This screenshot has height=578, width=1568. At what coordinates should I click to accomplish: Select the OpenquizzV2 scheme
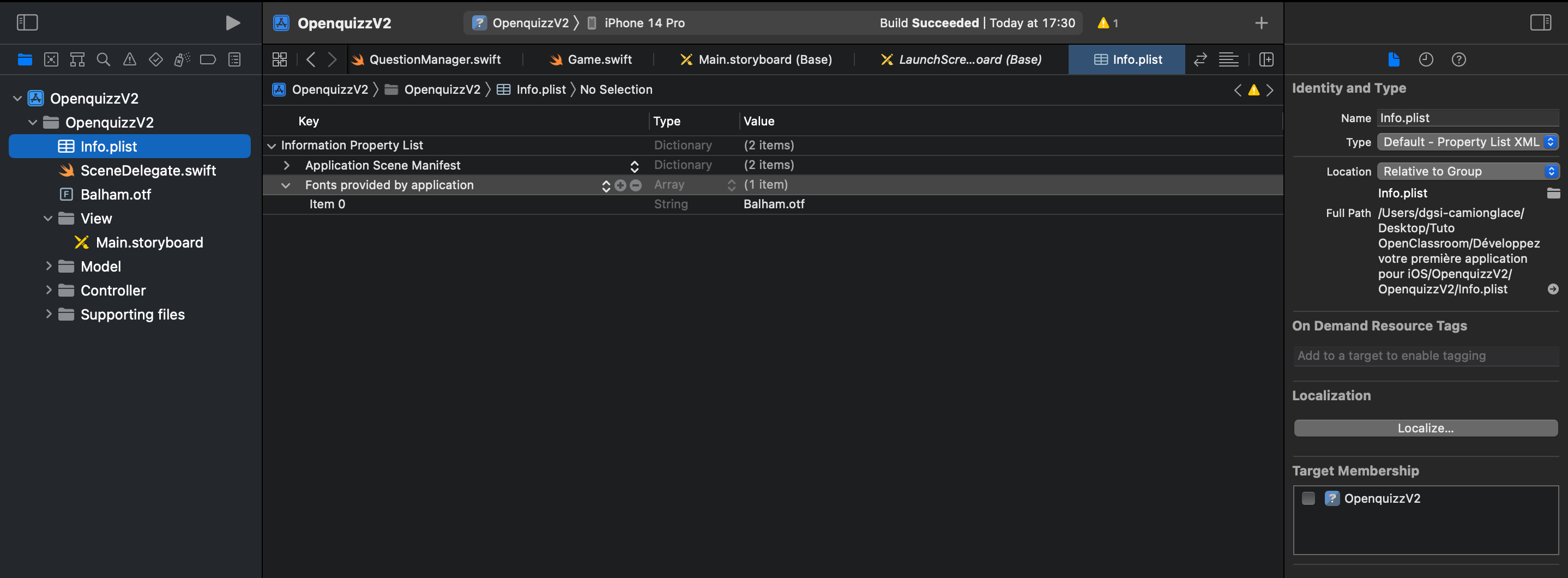click(x=521, y=23)
